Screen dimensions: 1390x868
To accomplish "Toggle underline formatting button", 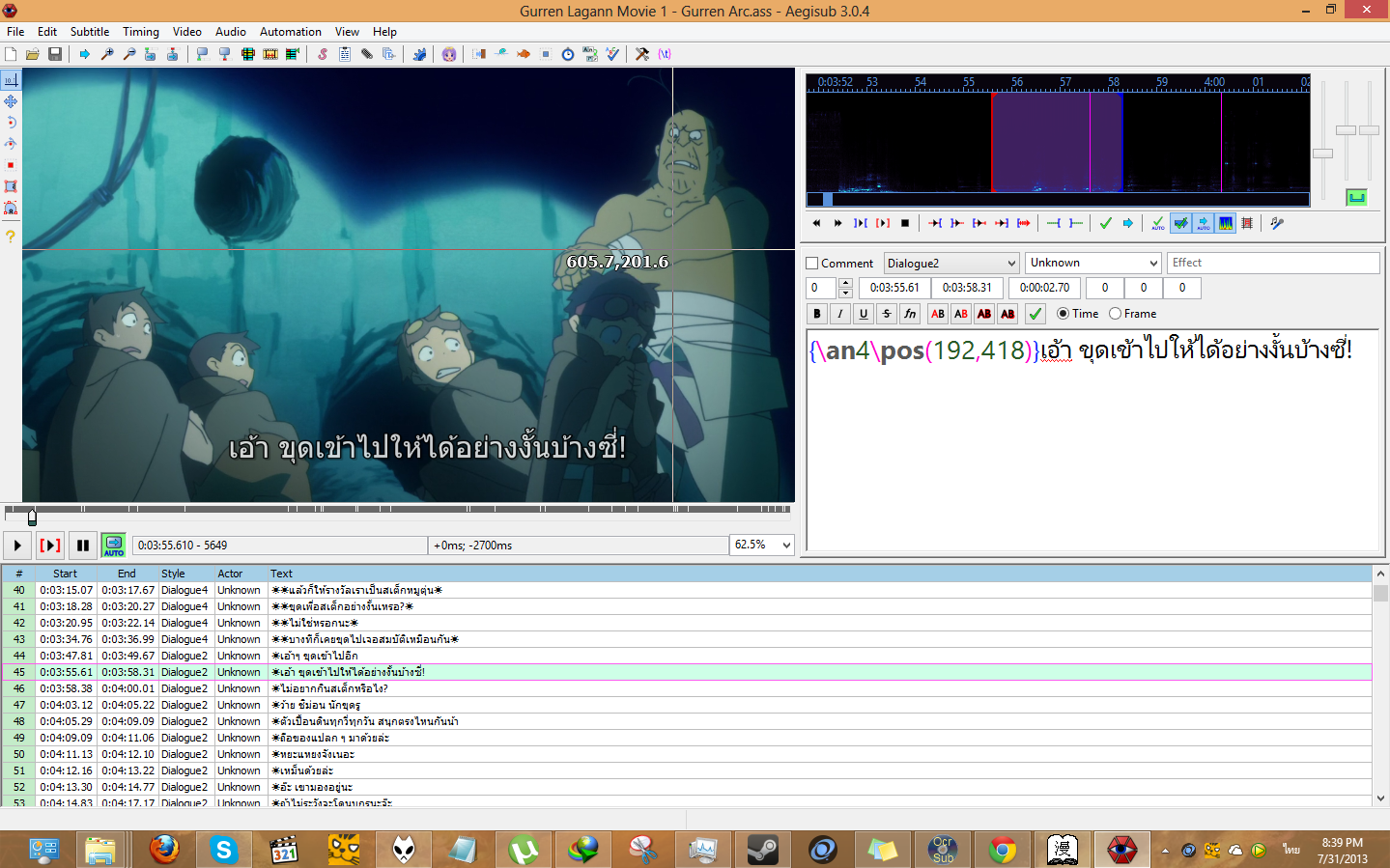I will (x=864, y=314).
